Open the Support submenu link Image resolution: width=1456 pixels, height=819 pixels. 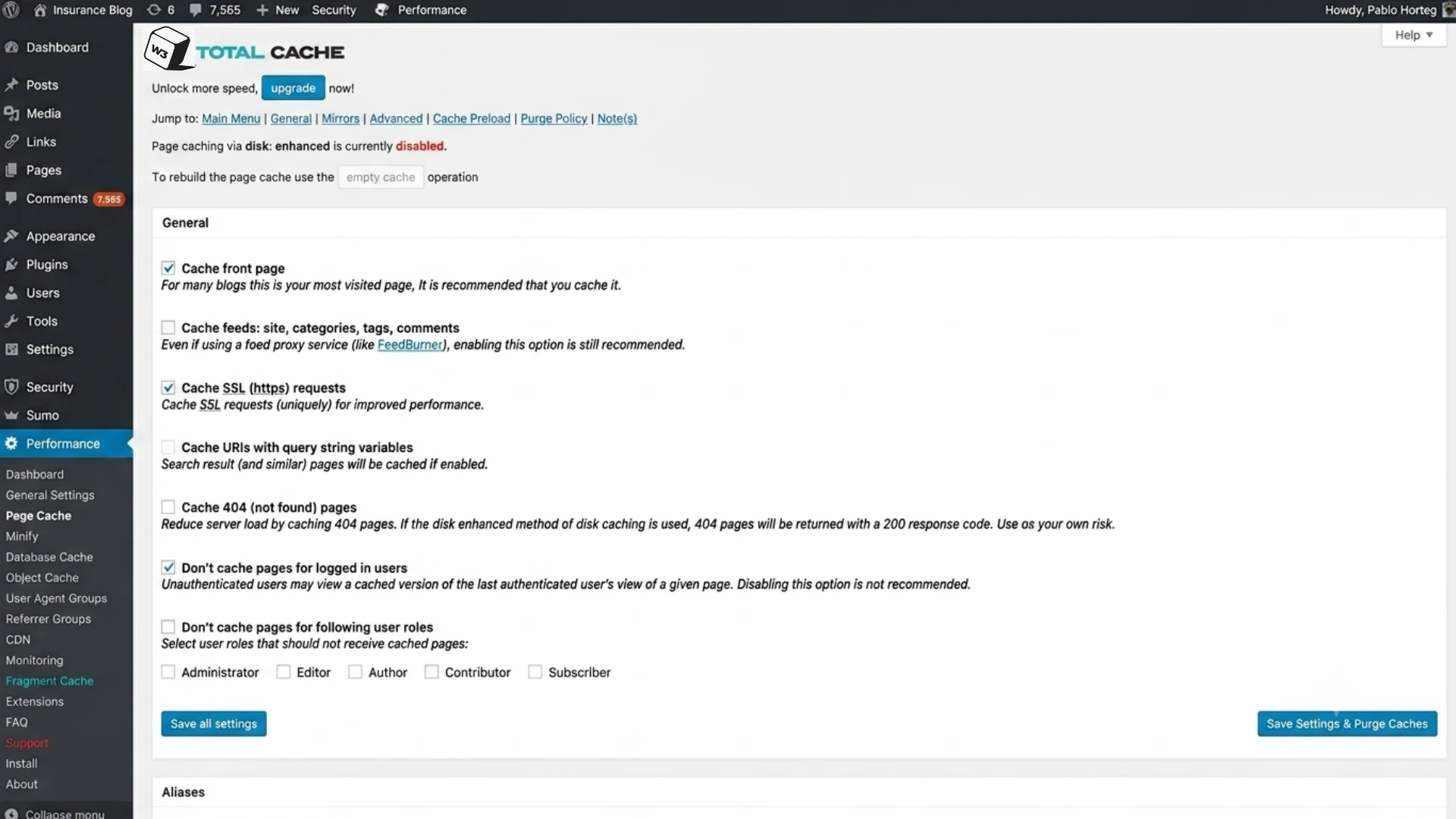(x=27, y=743)
